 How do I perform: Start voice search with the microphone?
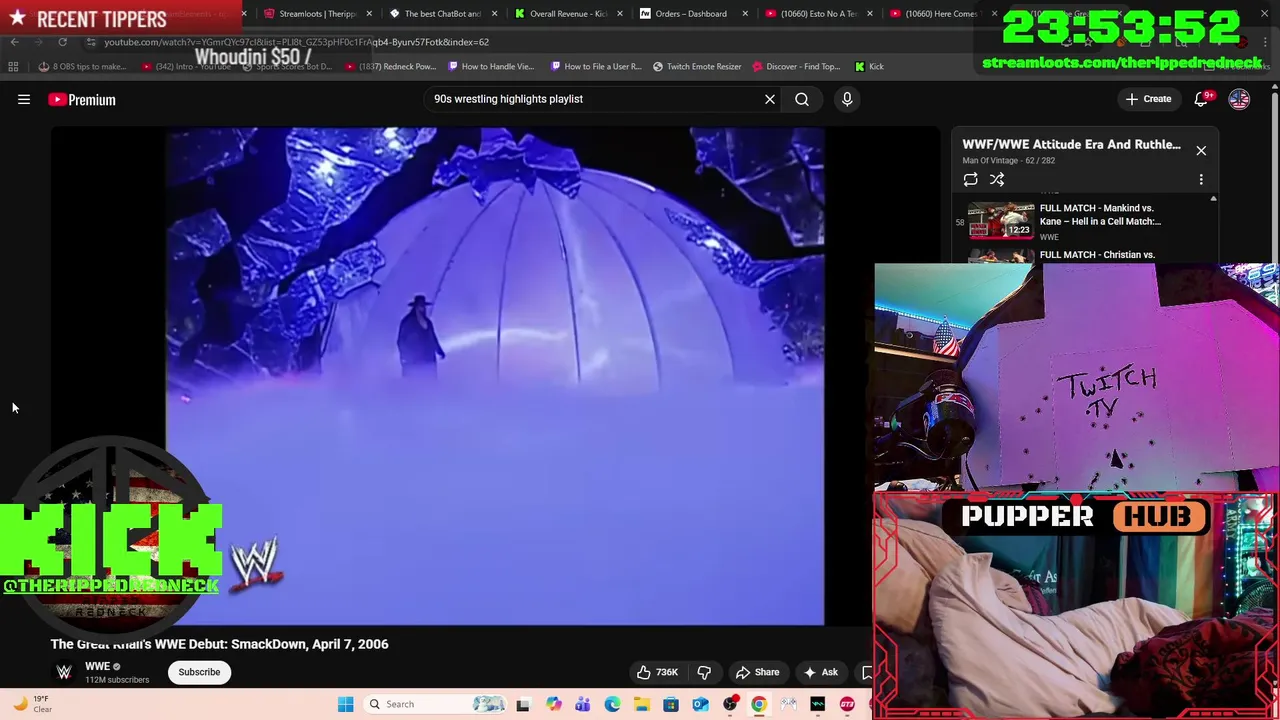[847, 99]
